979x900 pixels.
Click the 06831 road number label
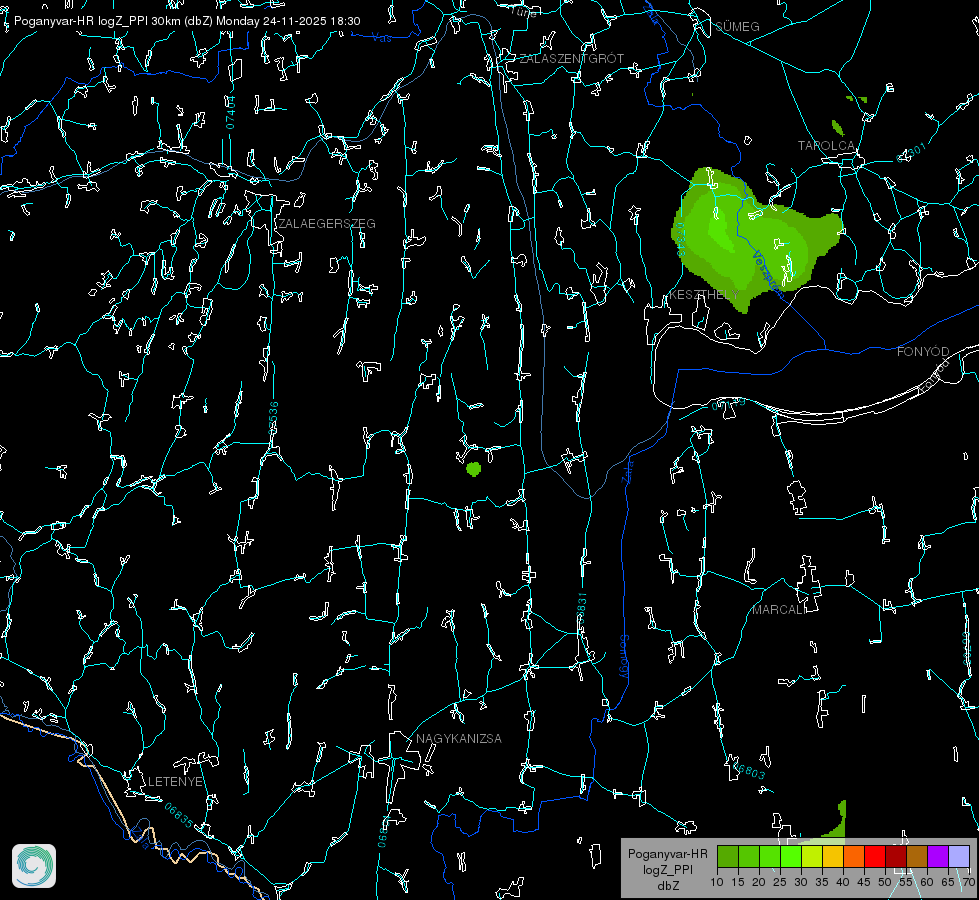[x=581, y=609]
